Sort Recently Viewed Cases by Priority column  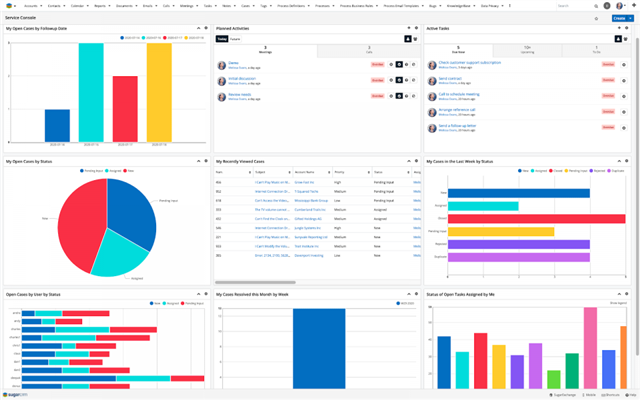pos(352,172)
